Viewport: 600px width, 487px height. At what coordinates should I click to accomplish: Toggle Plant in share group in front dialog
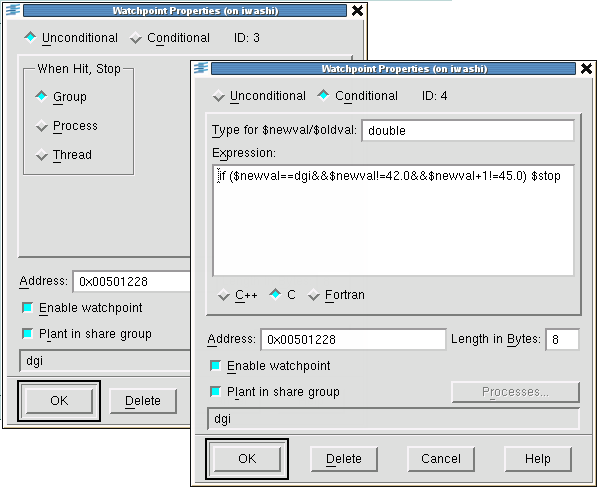(x=216, y=392)
